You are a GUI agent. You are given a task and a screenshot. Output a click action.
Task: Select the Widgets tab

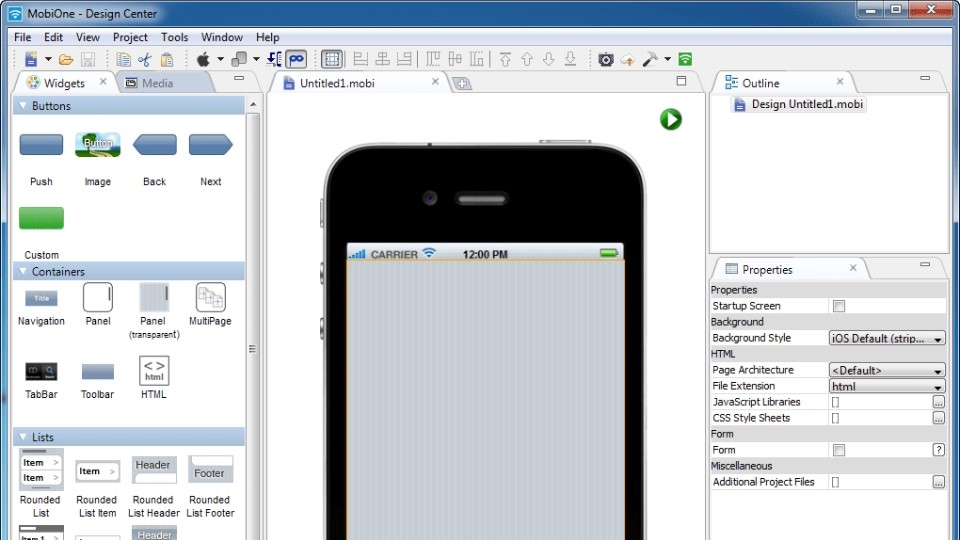[64, 83]
